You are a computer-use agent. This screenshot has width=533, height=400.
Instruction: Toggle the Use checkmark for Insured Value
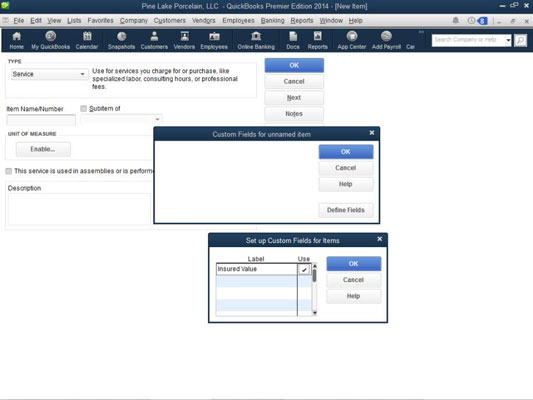click(304, 269)
